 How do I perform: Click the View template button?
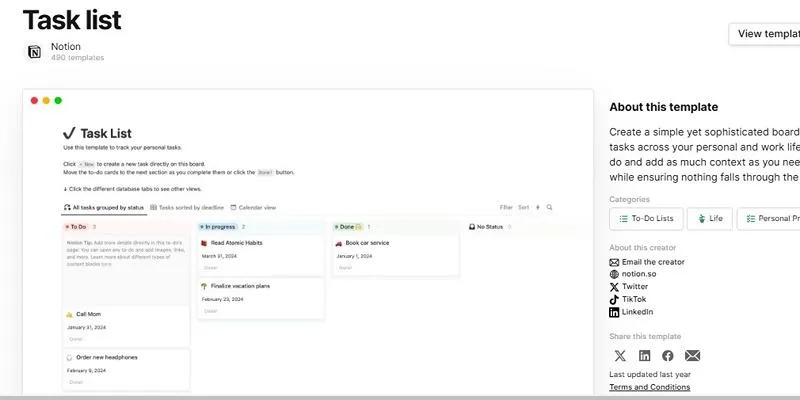tap(764, 34)
